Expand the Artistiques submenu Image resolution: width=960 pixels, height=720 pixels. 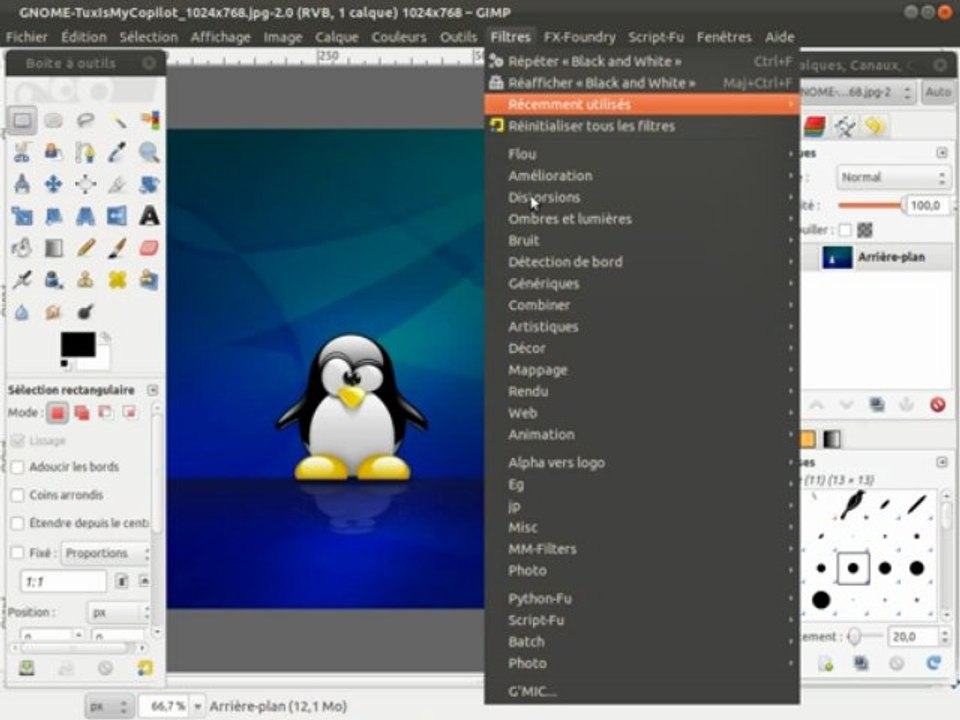[x=642, y=326]
